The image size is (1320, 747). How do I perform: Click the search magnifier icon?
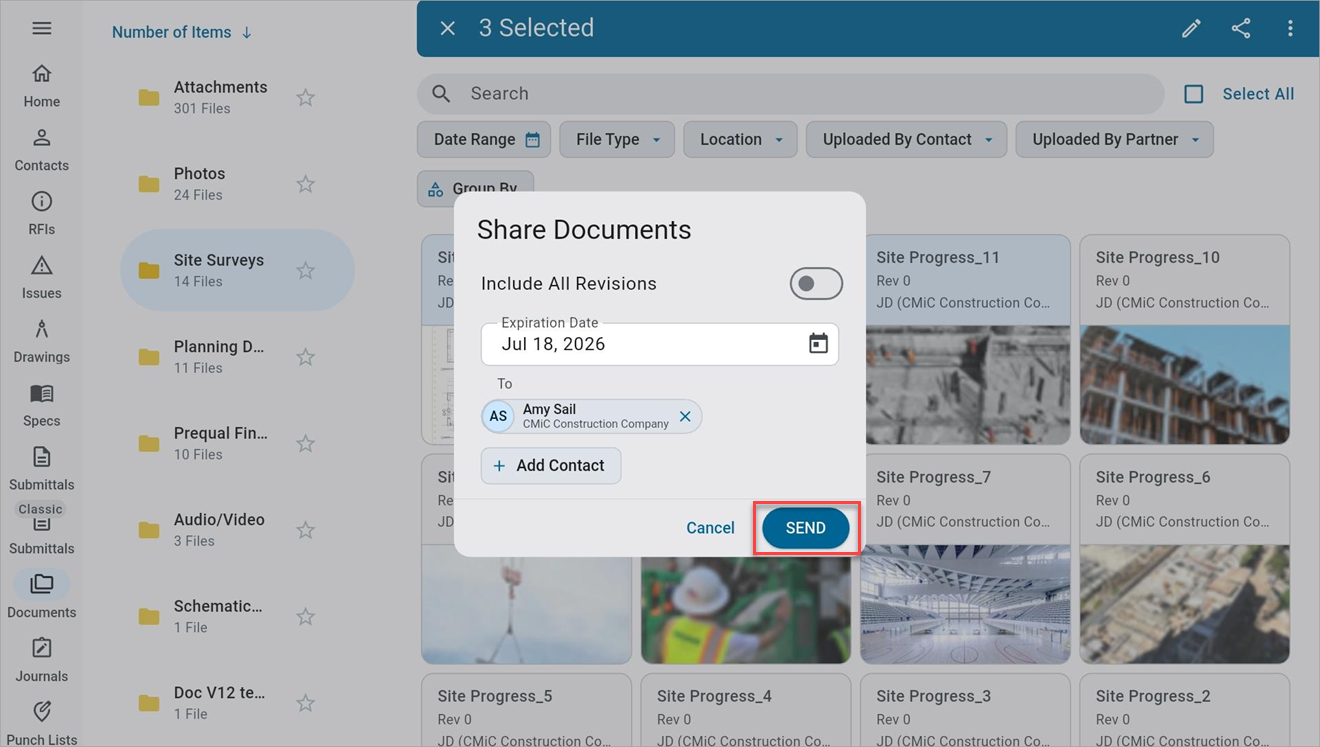[x=441, y=94]
